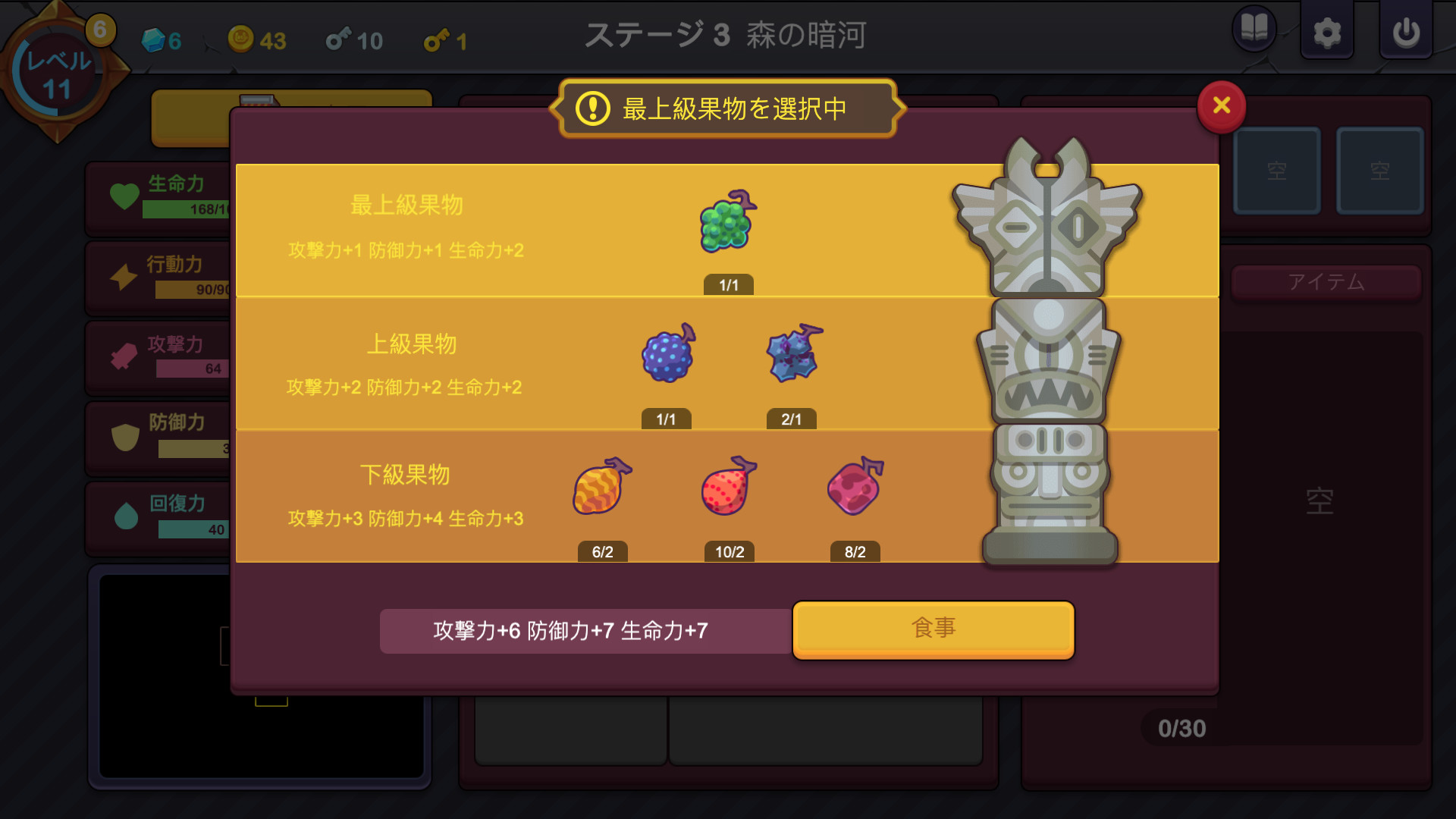The image size is (1456, 819).
Task: Select the pink spotted low-grade fruit
Action: click(x=855, y=486)
